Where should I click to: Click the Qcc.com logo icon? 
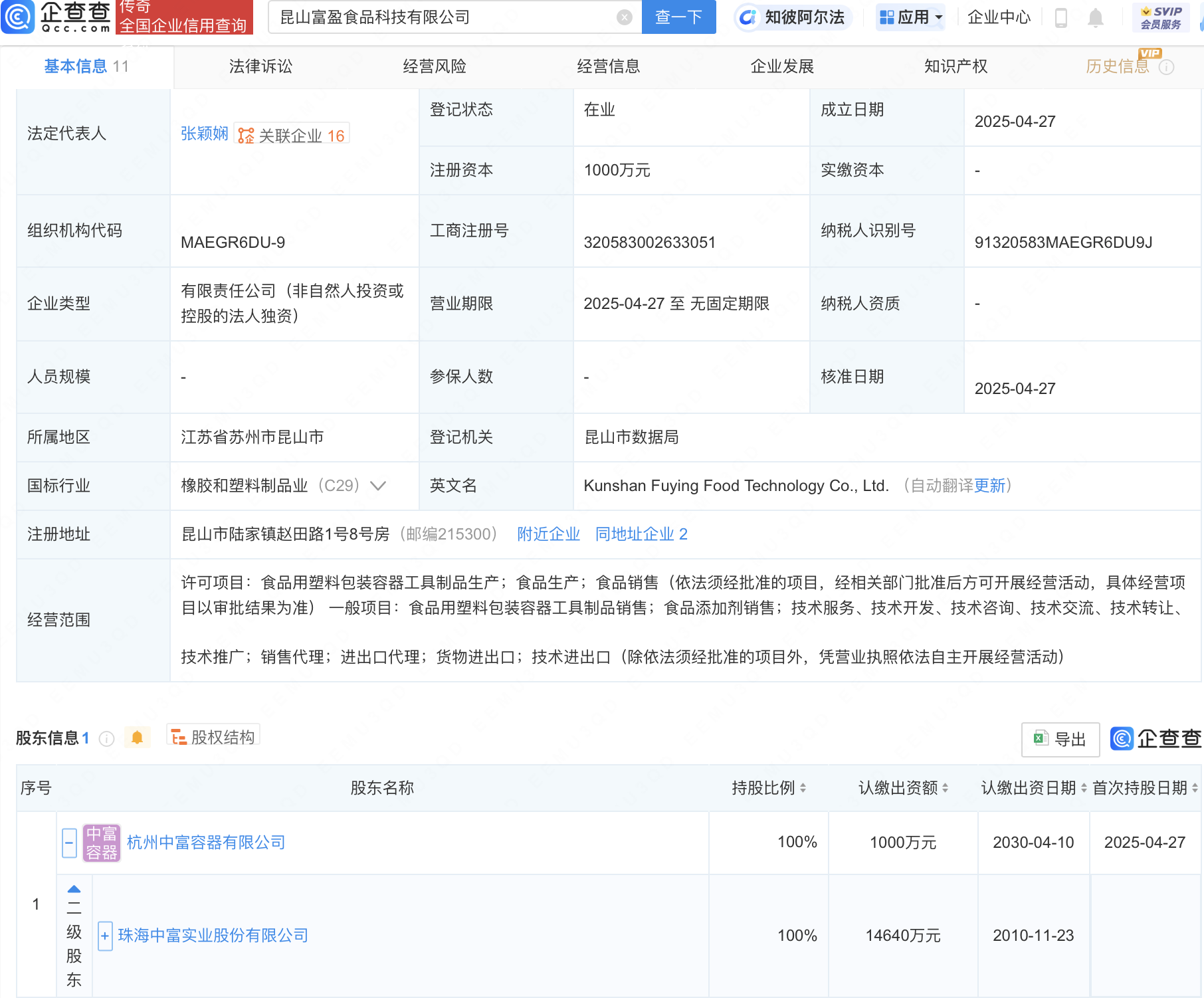click(x=18, y=17)
